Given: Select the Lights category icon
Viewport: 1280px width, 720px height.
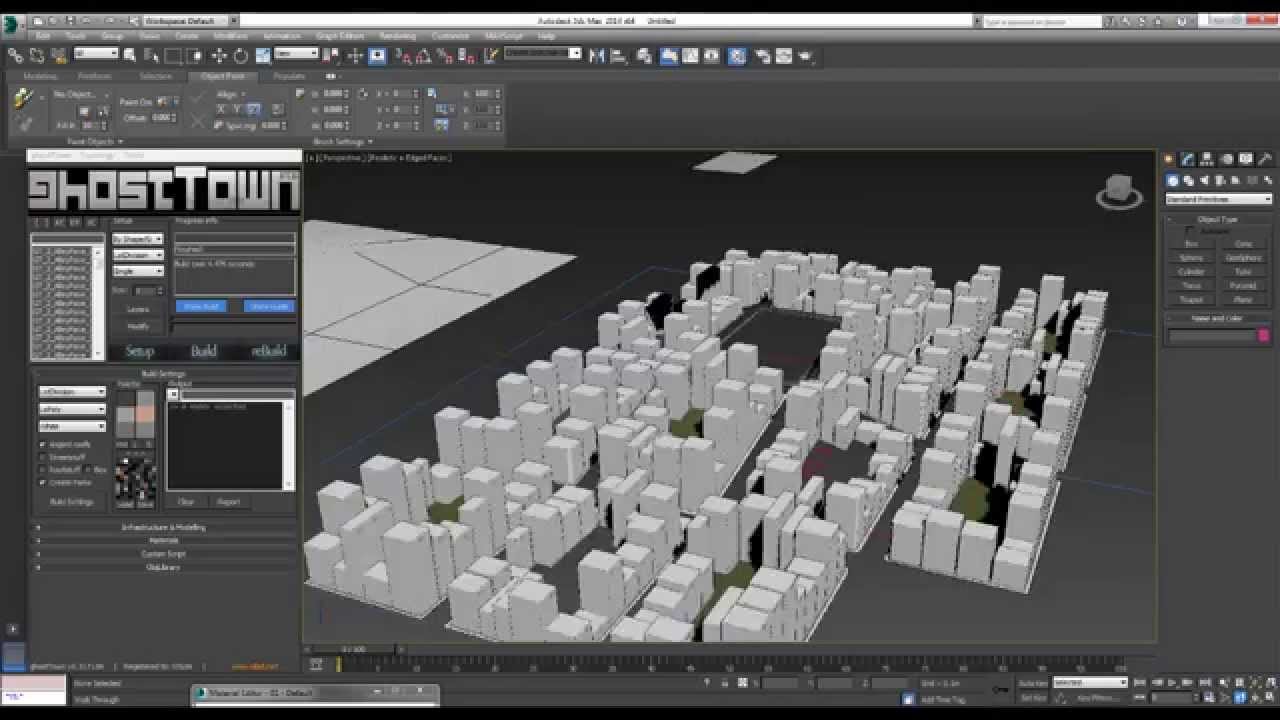Looking at the screenshot, I should tap(1203, 181).
